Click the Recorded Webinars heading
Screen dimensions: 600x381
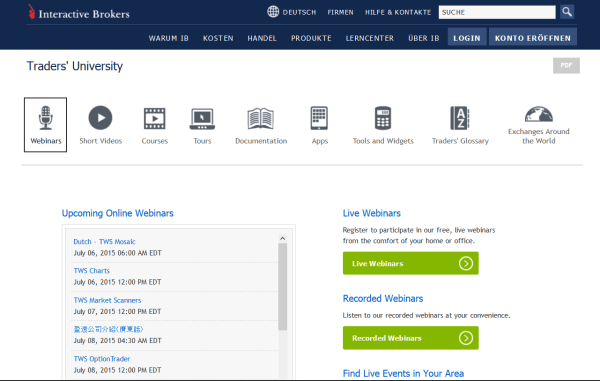383,299
